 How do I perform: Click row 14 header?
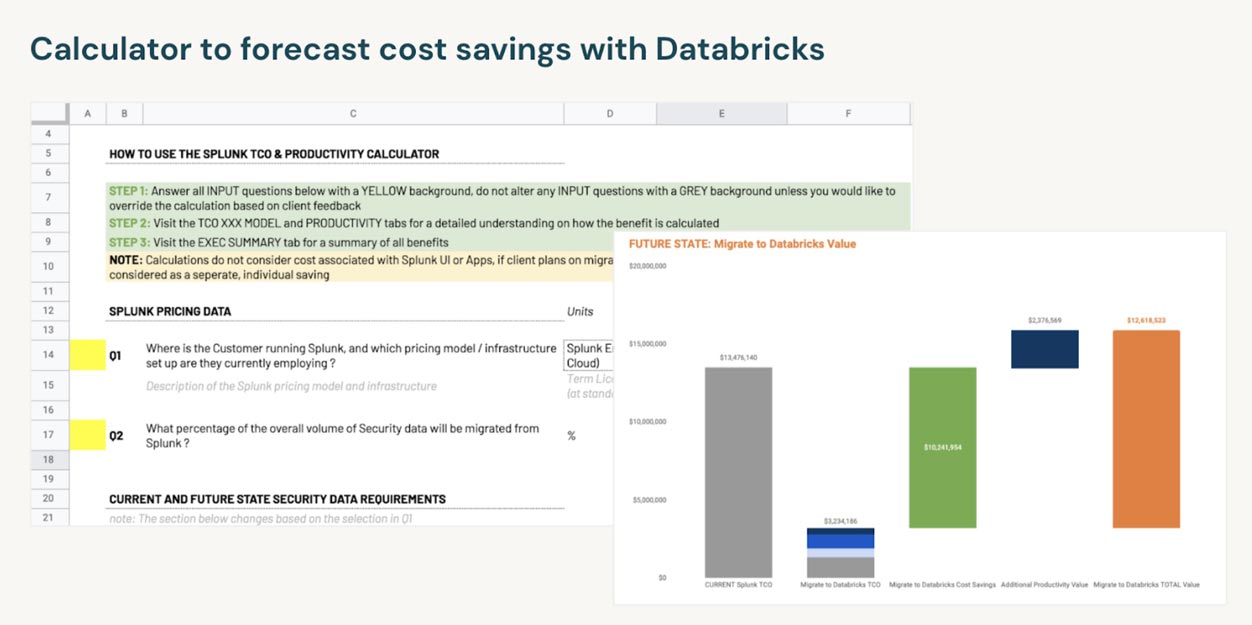point(49,355)
